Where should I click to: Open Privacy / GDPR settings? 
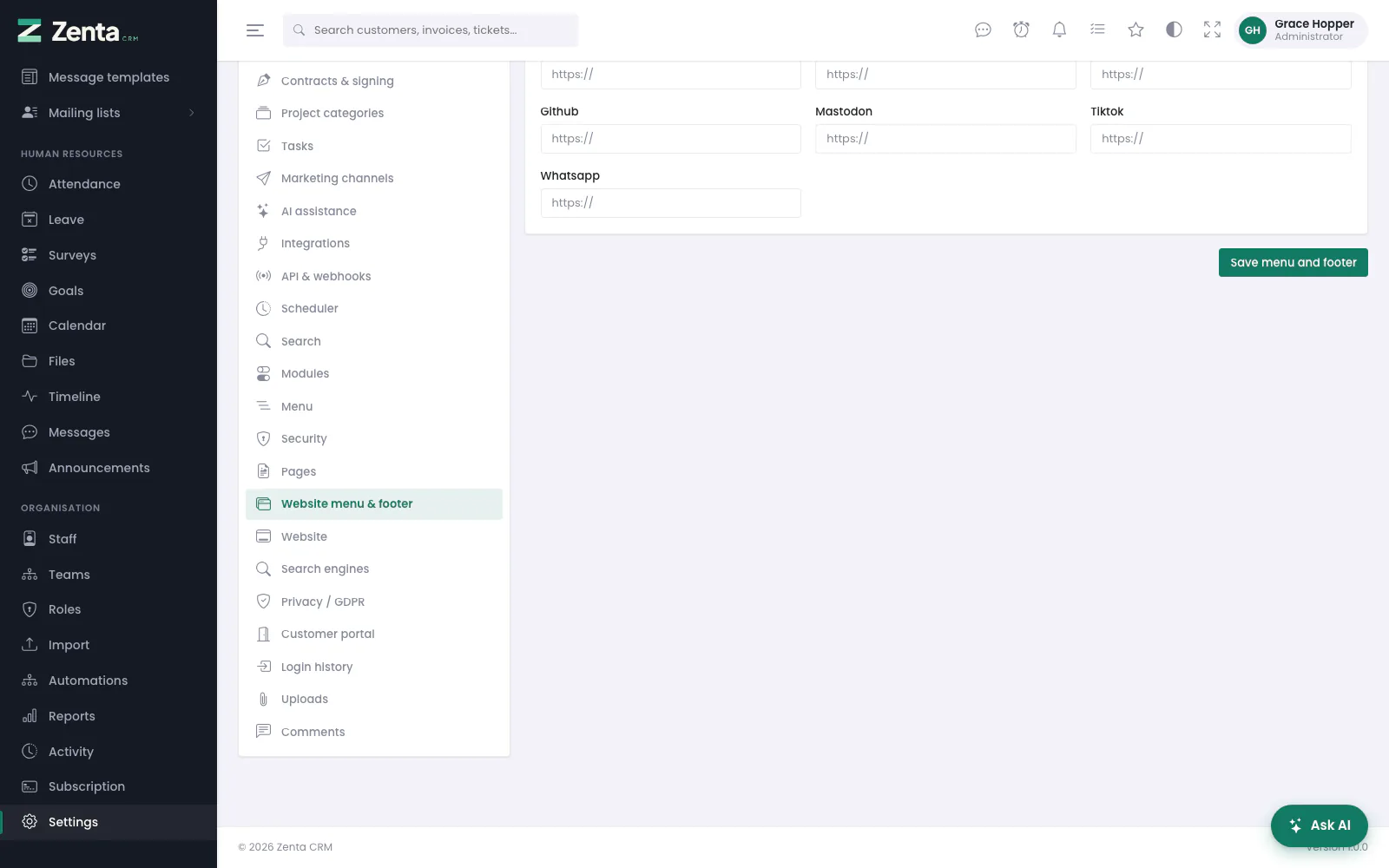[x=374, y=602]
